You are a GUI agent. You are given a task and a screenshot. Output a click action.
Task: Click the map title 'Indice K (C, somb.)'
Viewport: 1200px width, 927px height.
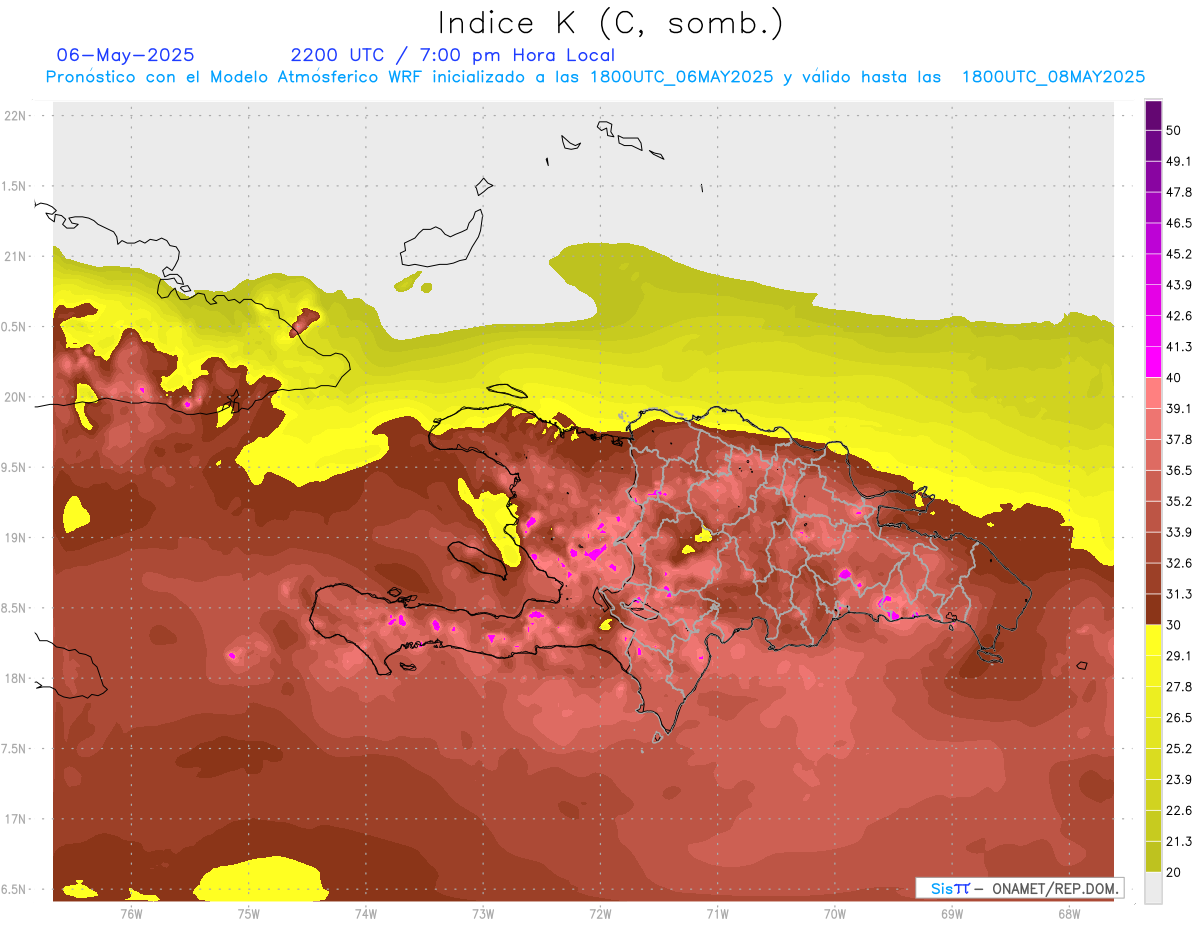(610, 23)
